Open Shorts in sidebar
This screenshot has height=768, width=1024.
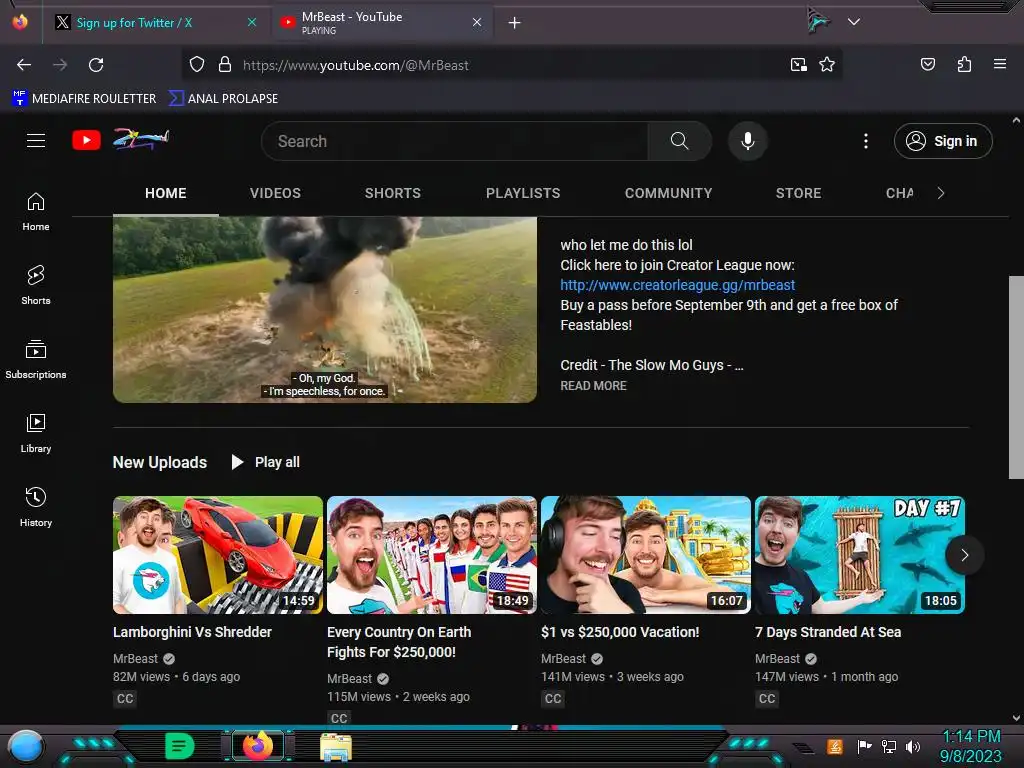point(36,285)
